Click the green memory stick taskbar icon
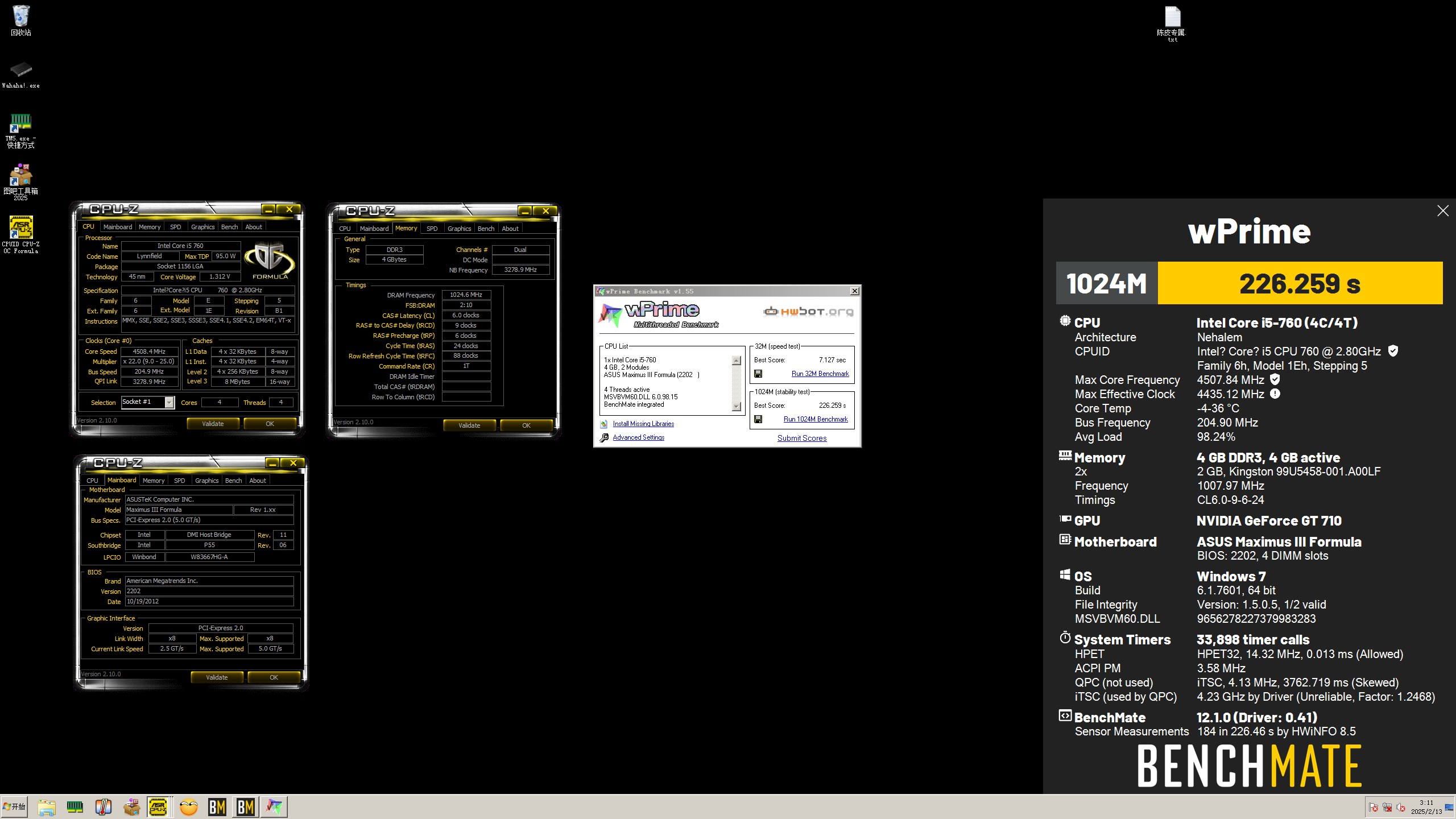 pos(75,807)
